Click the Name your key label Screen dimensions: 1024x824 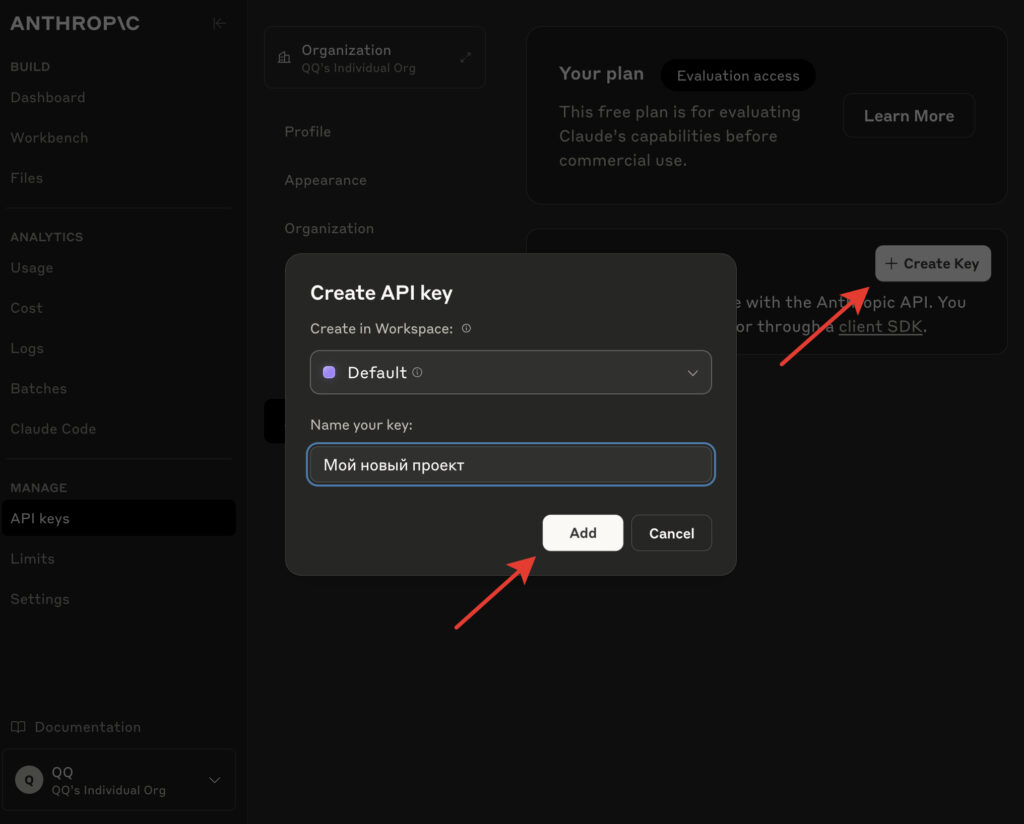361,425
